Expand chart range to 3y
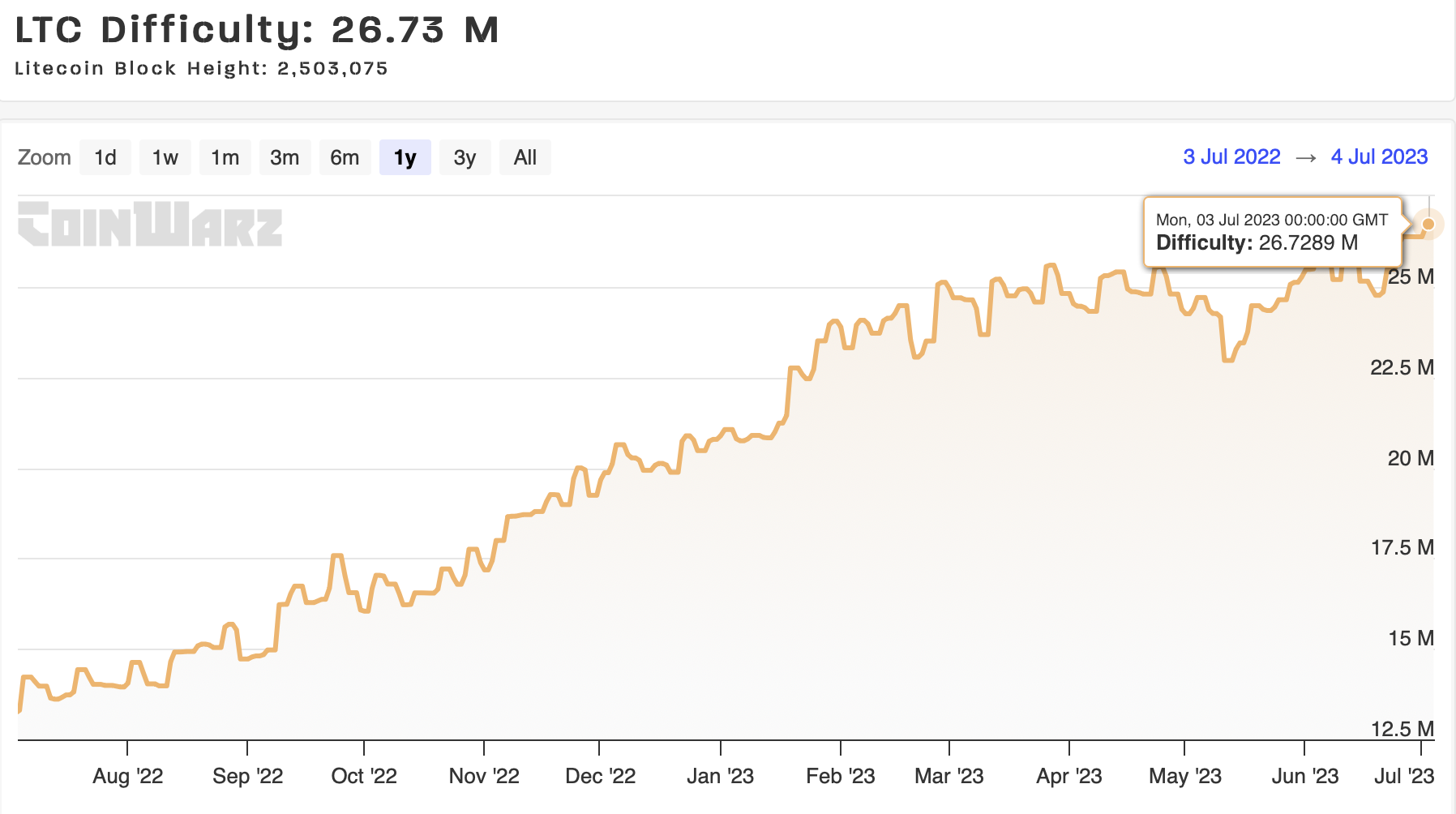This screenshot has height=814, width=1456. coord(465,157)
